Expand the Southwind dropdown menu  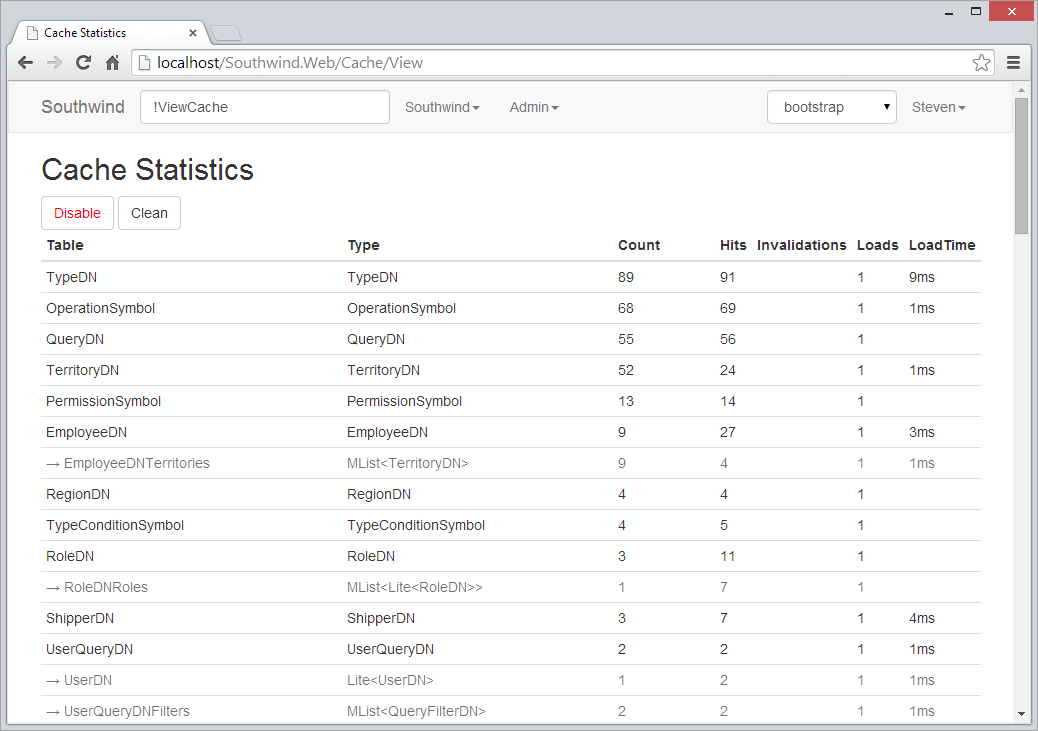tap(442, 107)
